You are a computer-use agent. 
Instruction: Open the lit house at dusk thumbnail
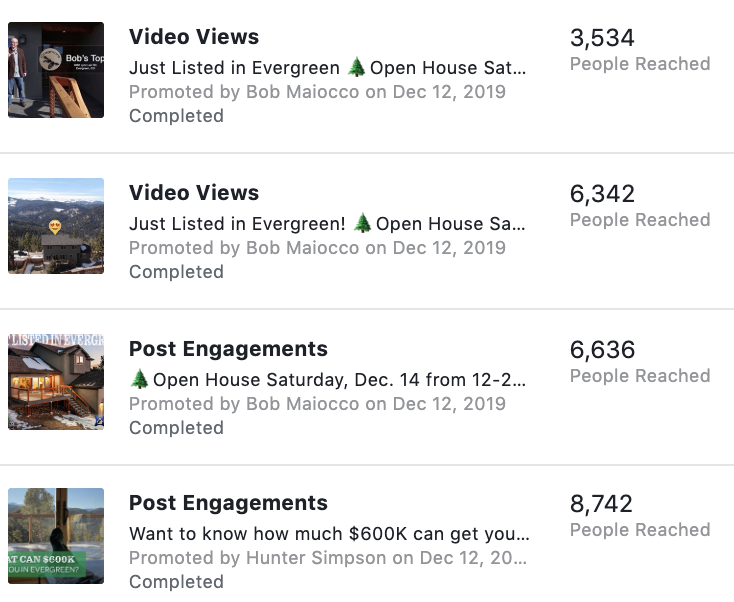click(56, 382)
